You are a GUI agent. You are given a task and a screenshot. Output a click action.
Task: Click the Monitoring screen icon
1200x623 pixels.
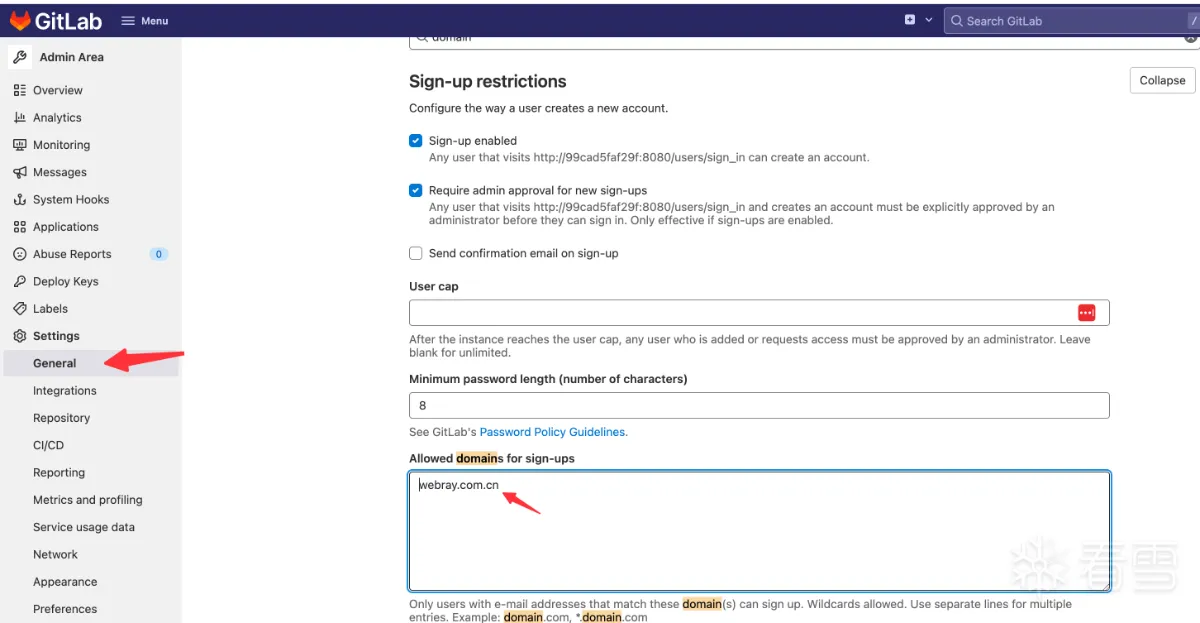[19, 145]
